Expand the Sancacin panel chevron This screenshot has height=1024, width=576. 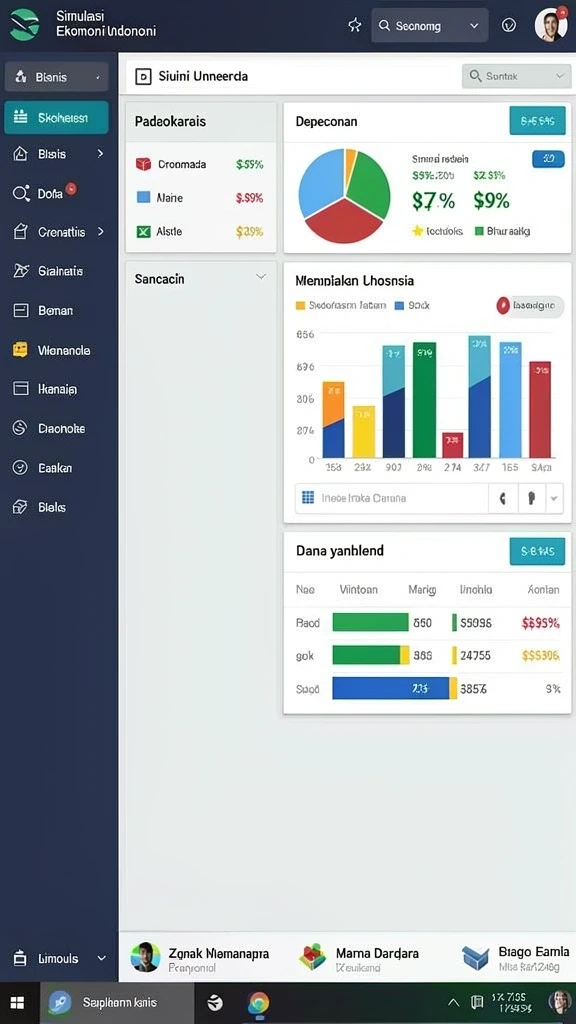pos(261,277)
